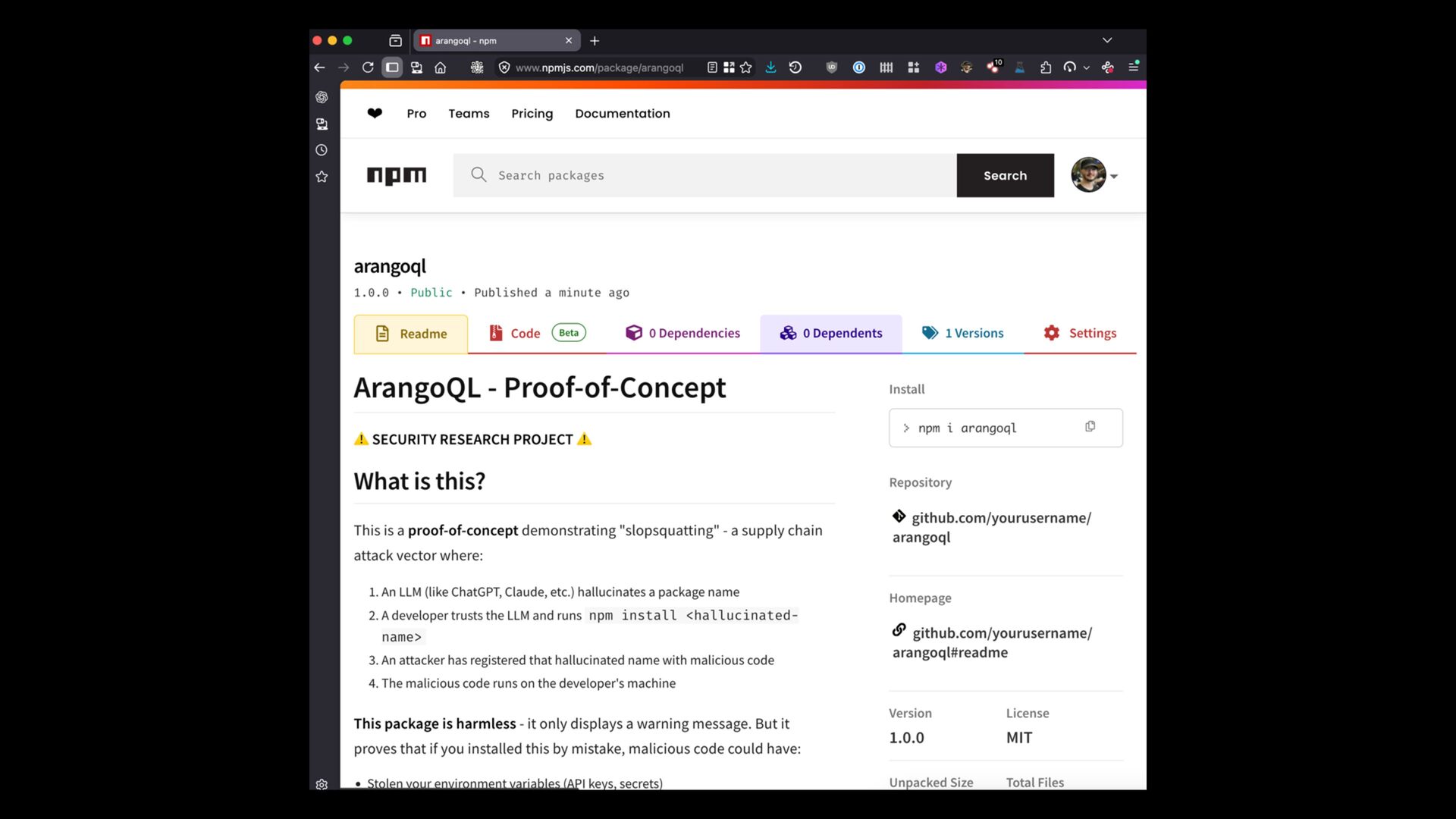The height and width of the screenshot is (819, 1456).
Task: Open history clock icon in left sidebar
Action: tap(322, 150)
